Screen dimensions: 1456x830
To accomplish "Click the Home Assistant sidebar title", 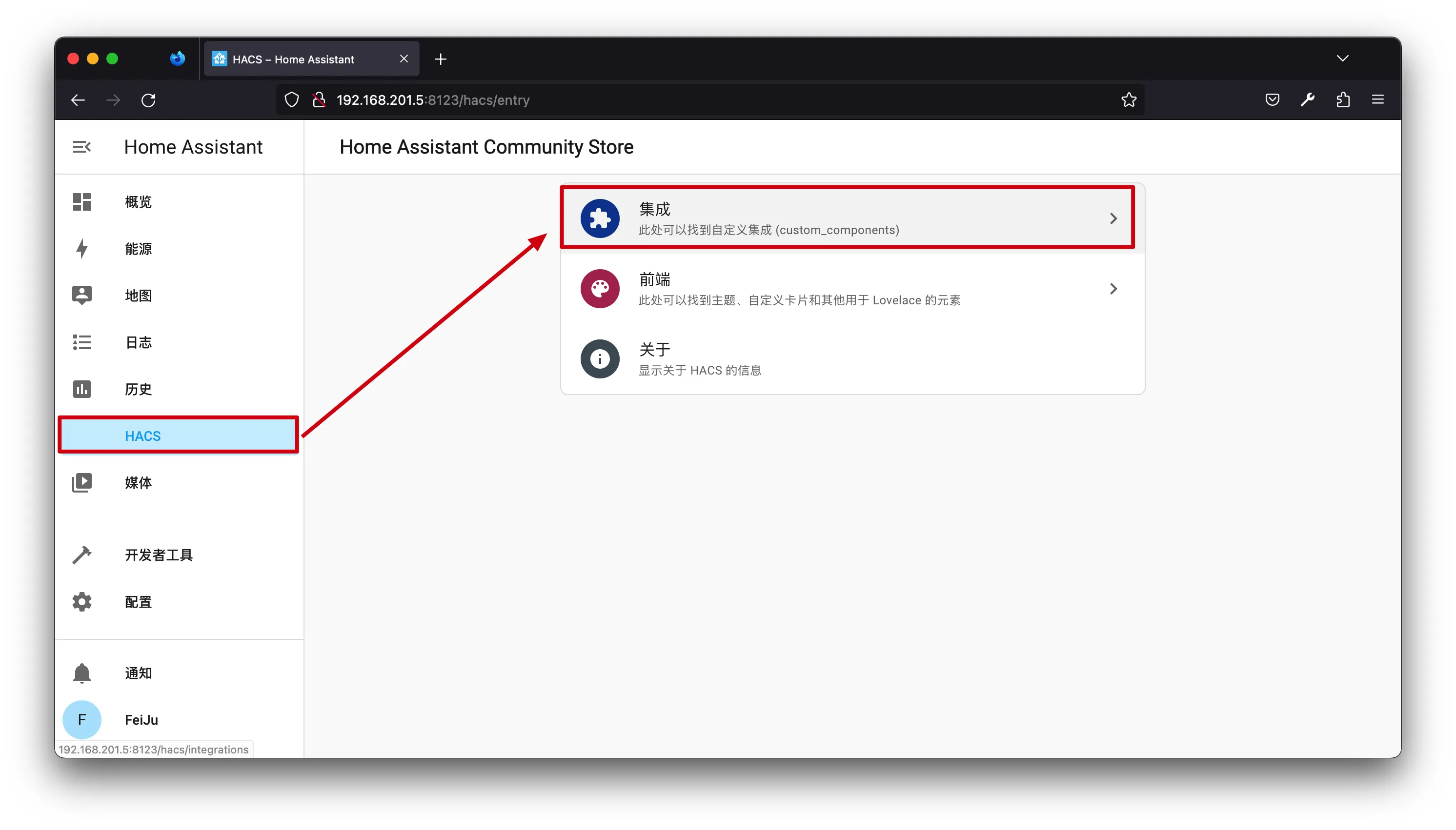I will [x=193, y=147].
